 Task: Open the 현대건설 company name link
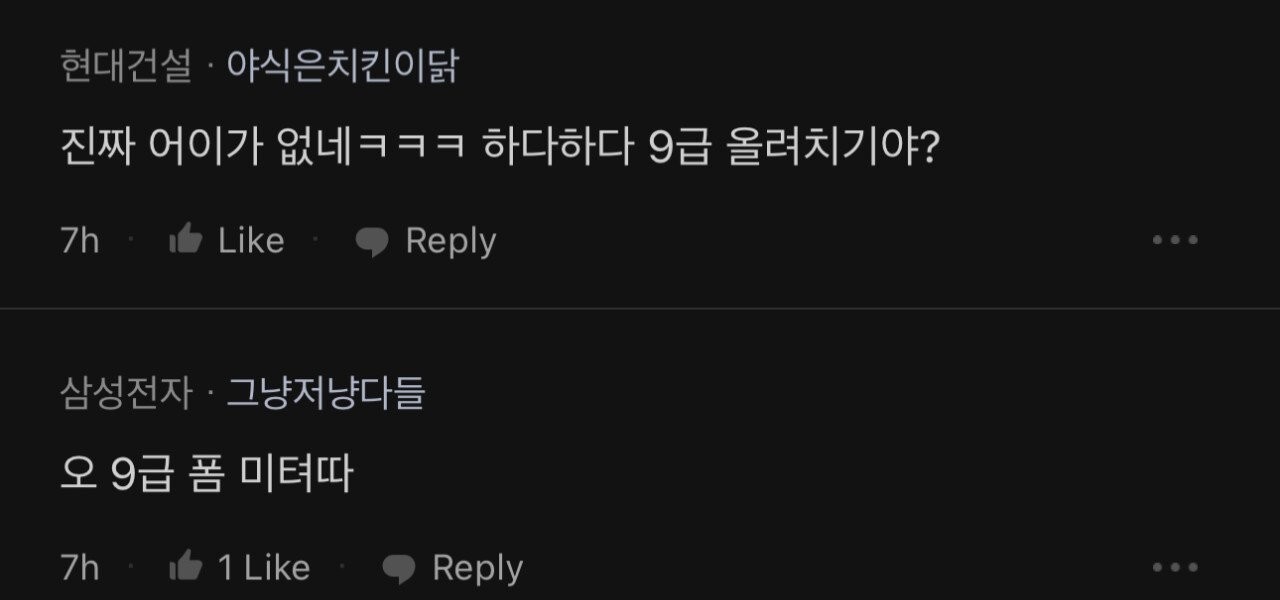point(126,67)
